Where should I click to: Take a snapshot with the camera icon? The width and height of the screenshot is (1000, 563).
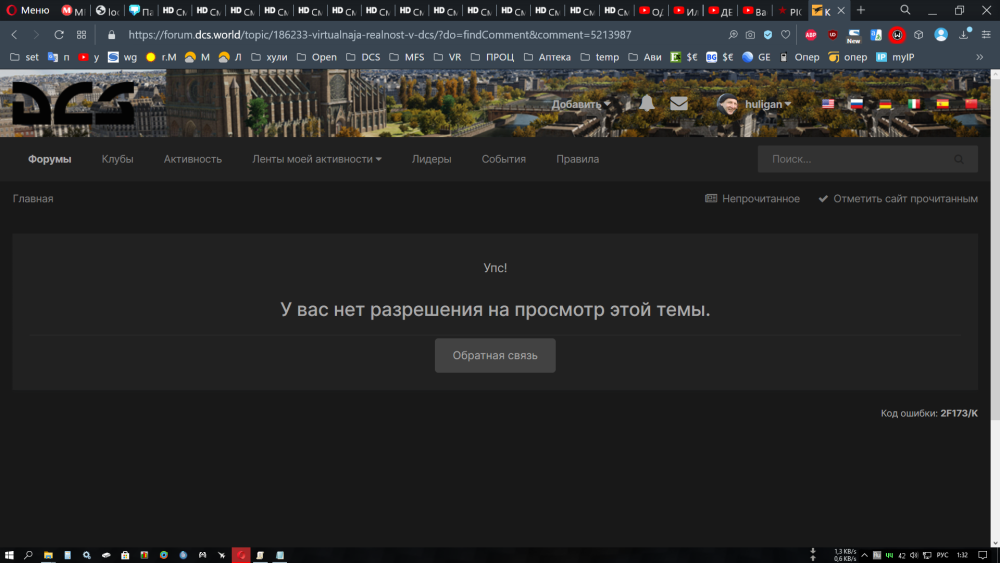[750, 35]
